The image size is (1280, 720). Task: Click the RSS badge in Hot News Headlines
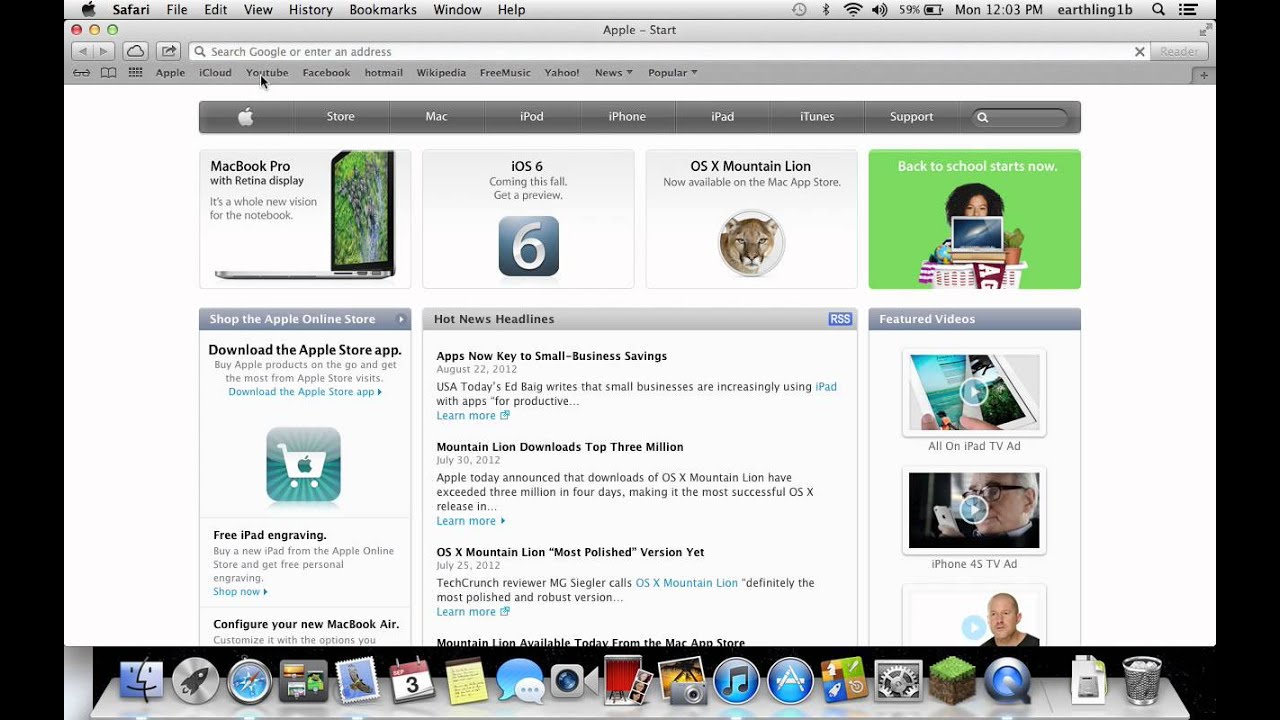840,319
